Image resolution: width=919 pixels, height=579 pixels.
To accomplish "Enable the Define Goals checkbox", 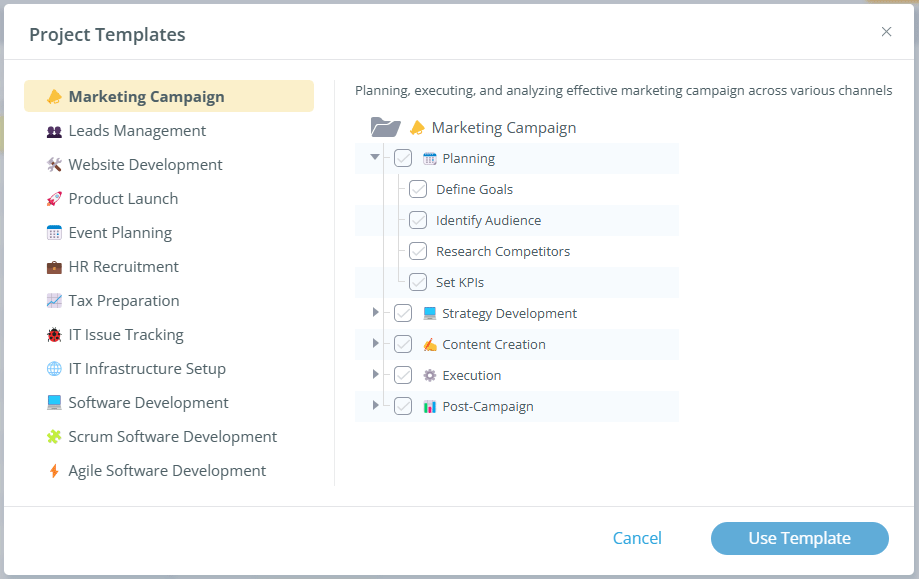I will click(x=417, y=188).
